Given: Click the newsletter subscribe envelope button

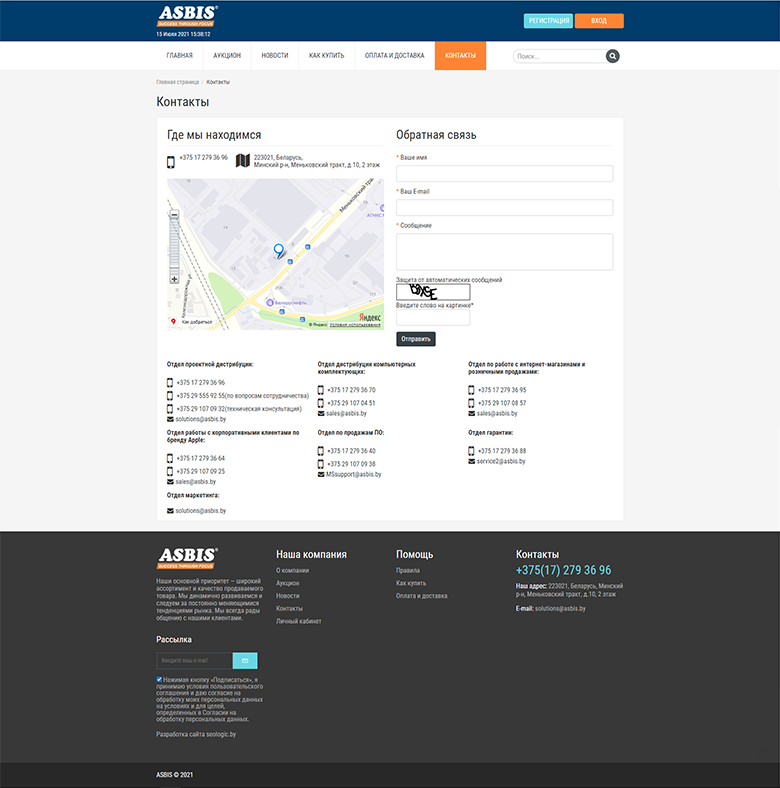Looking at the screenshot, I should pos(245,661).
